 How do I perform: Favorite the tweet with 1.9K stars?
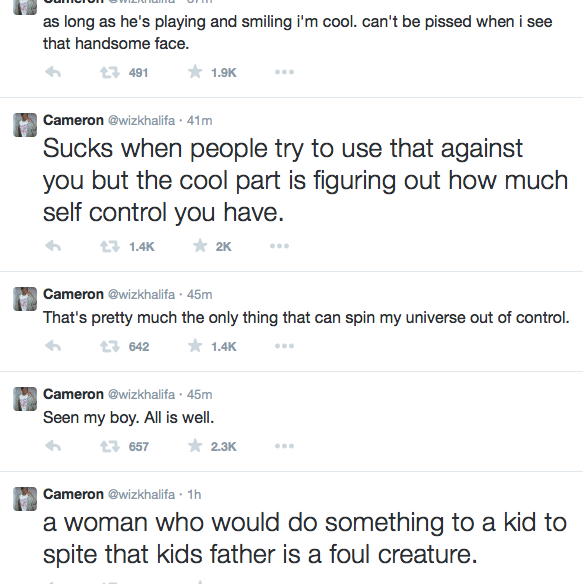(195, 72)
